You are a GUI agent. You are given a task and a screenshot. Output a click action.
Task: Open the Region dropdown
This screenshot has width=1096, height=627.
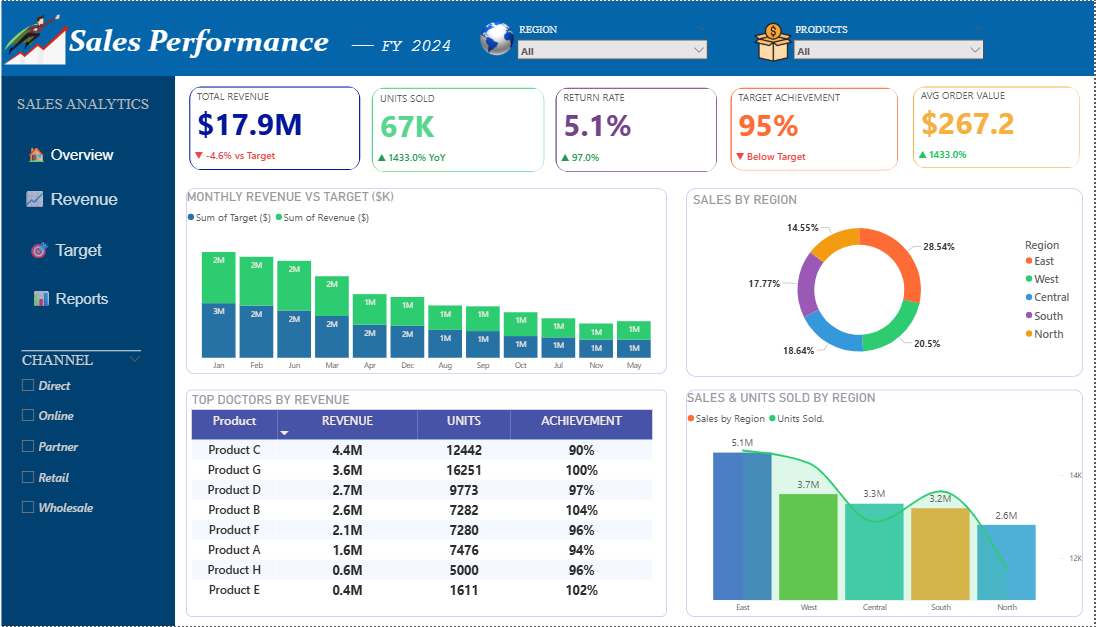(x=612, y=50)
